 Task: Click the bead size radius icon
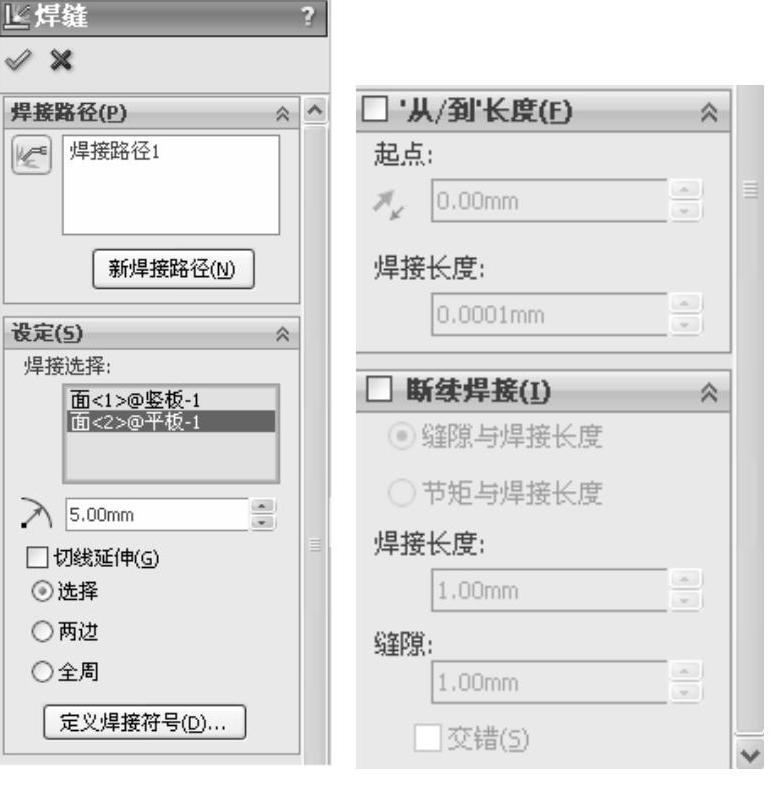[x=35, y=514]
